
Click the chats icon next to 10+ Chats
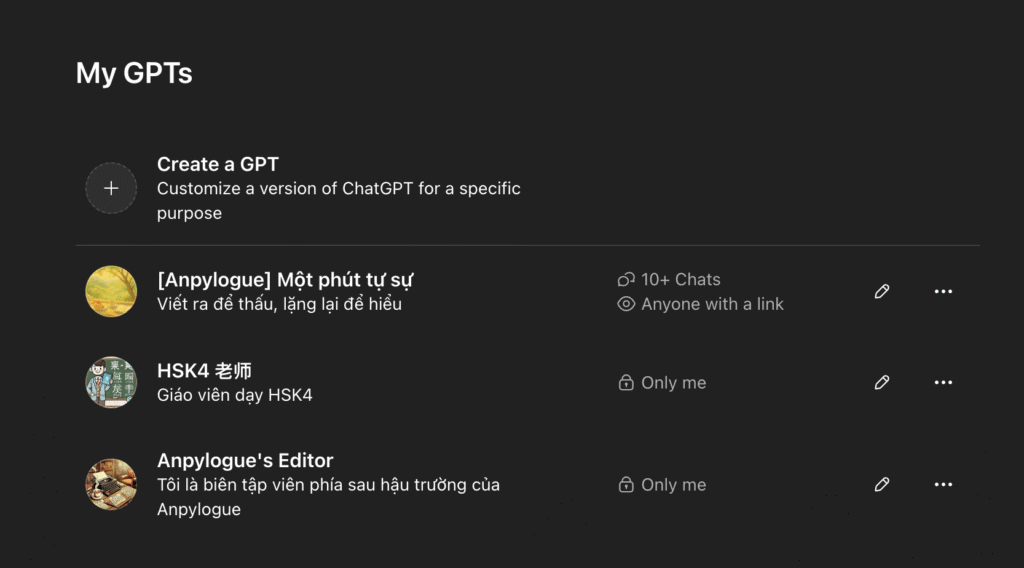pyautogui.click(x=626, y=279)
